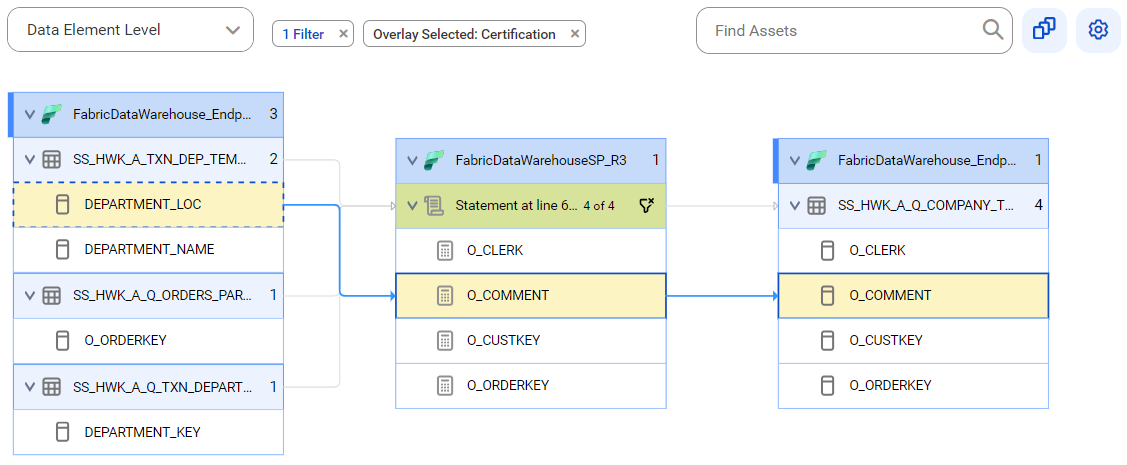This screenshot has width=1127, height=465.
Task: Click the right O_ORDERKEY column icon
Action: [x=827, y=385]
